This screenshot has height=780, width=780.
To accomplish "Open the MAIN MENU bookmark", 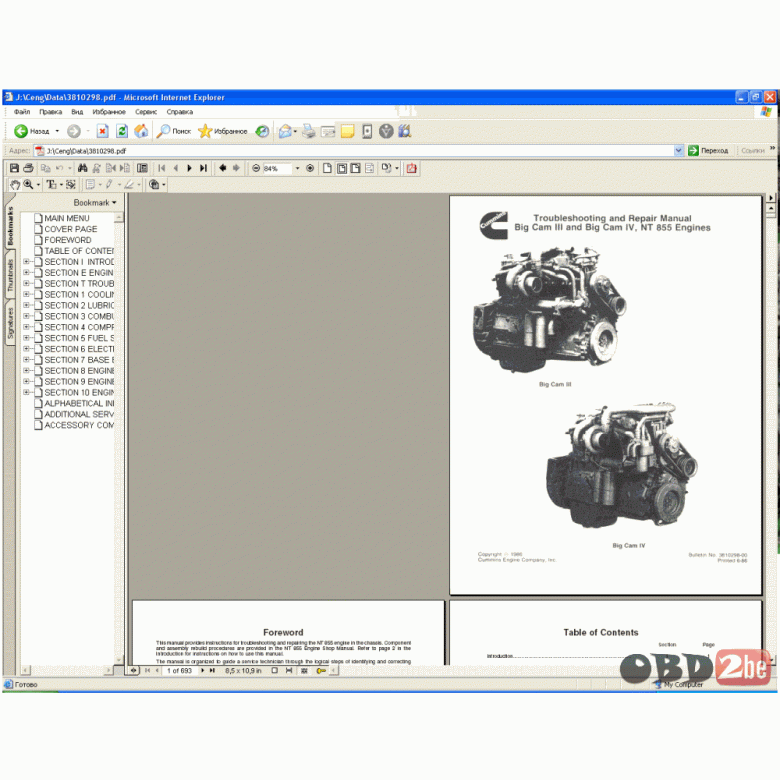I will tap(67, 218).
